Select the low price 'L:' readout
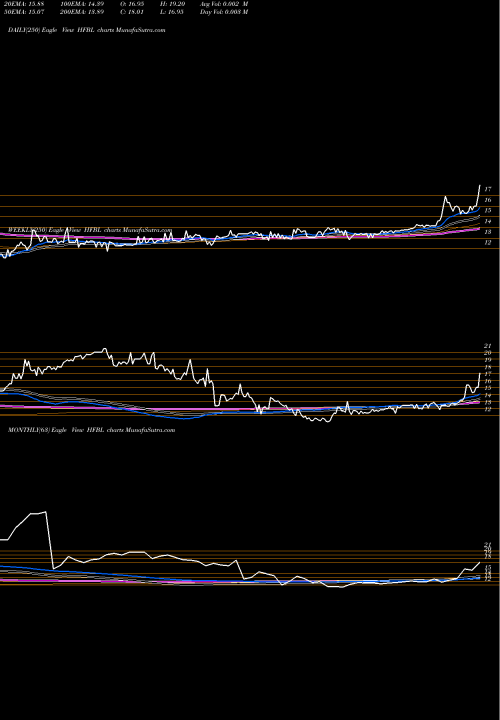 173,12
